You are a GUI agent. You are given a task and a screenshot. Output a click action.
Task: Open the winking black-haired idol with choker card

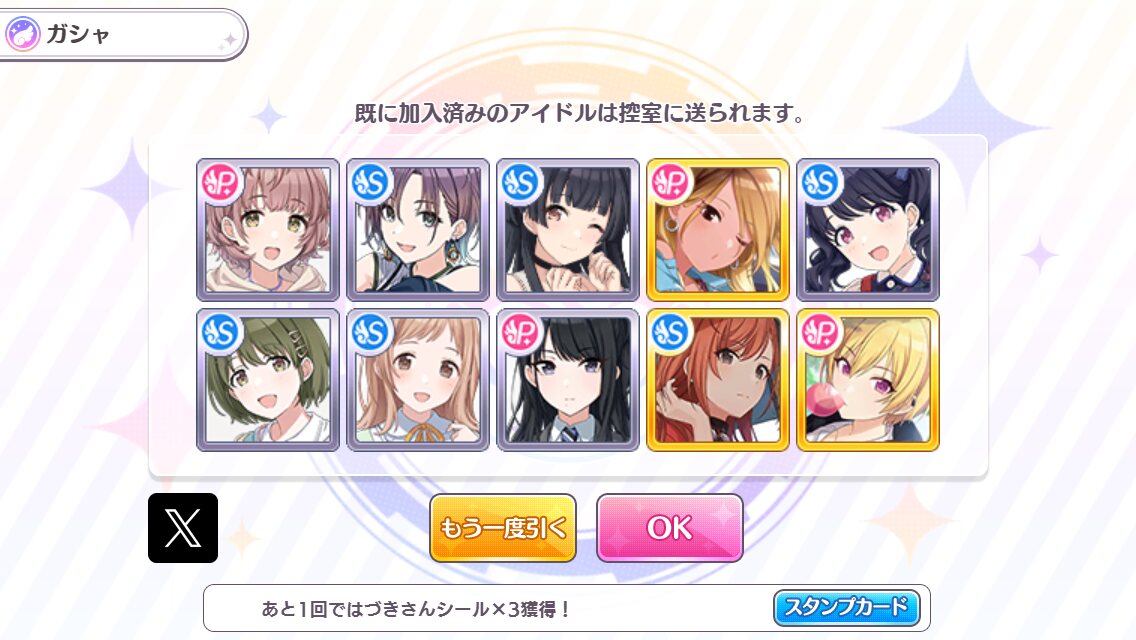coord(568,230)
